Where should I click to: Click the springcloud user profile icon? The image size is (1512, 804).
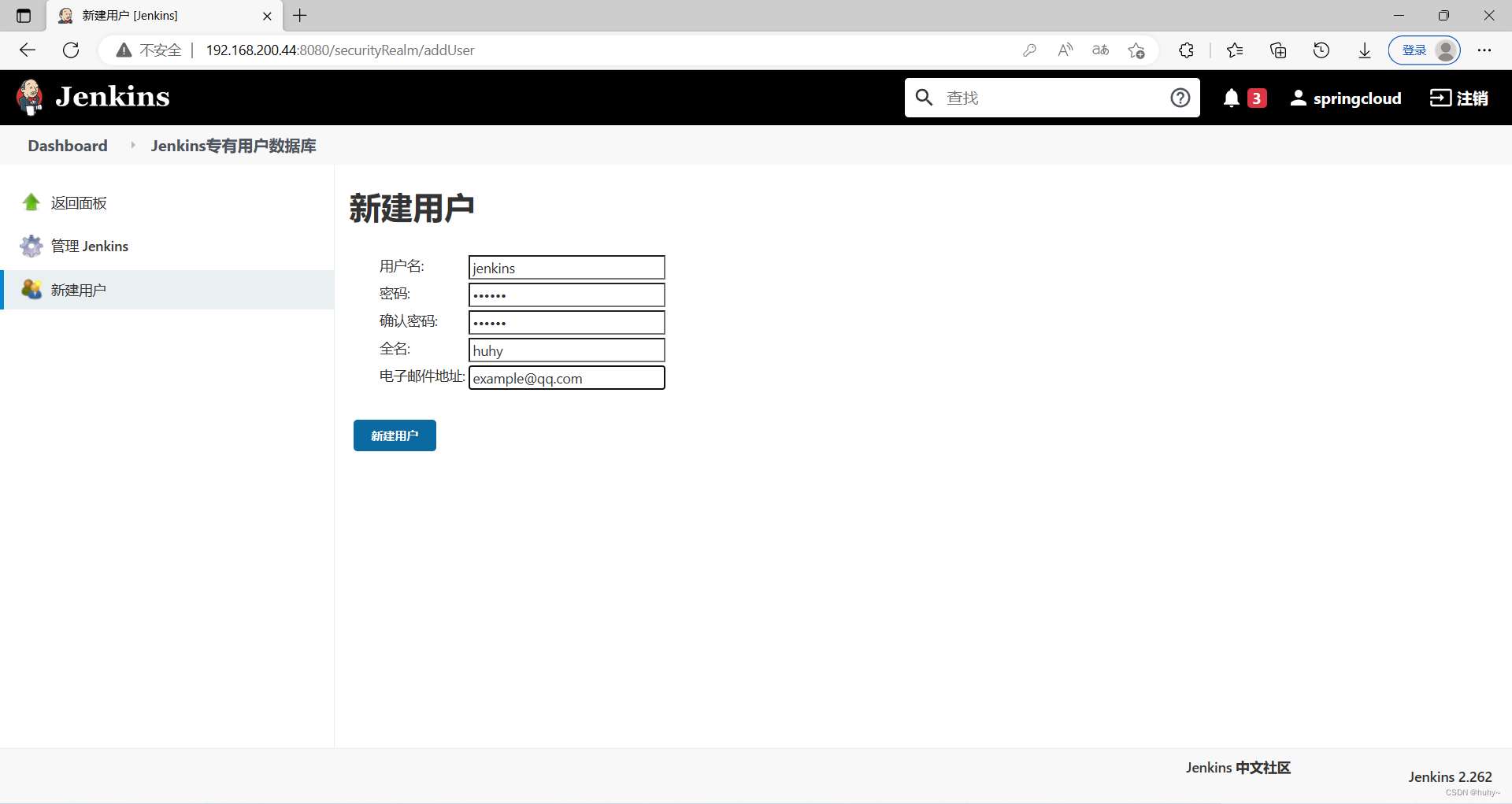[x=1299, y=98]
